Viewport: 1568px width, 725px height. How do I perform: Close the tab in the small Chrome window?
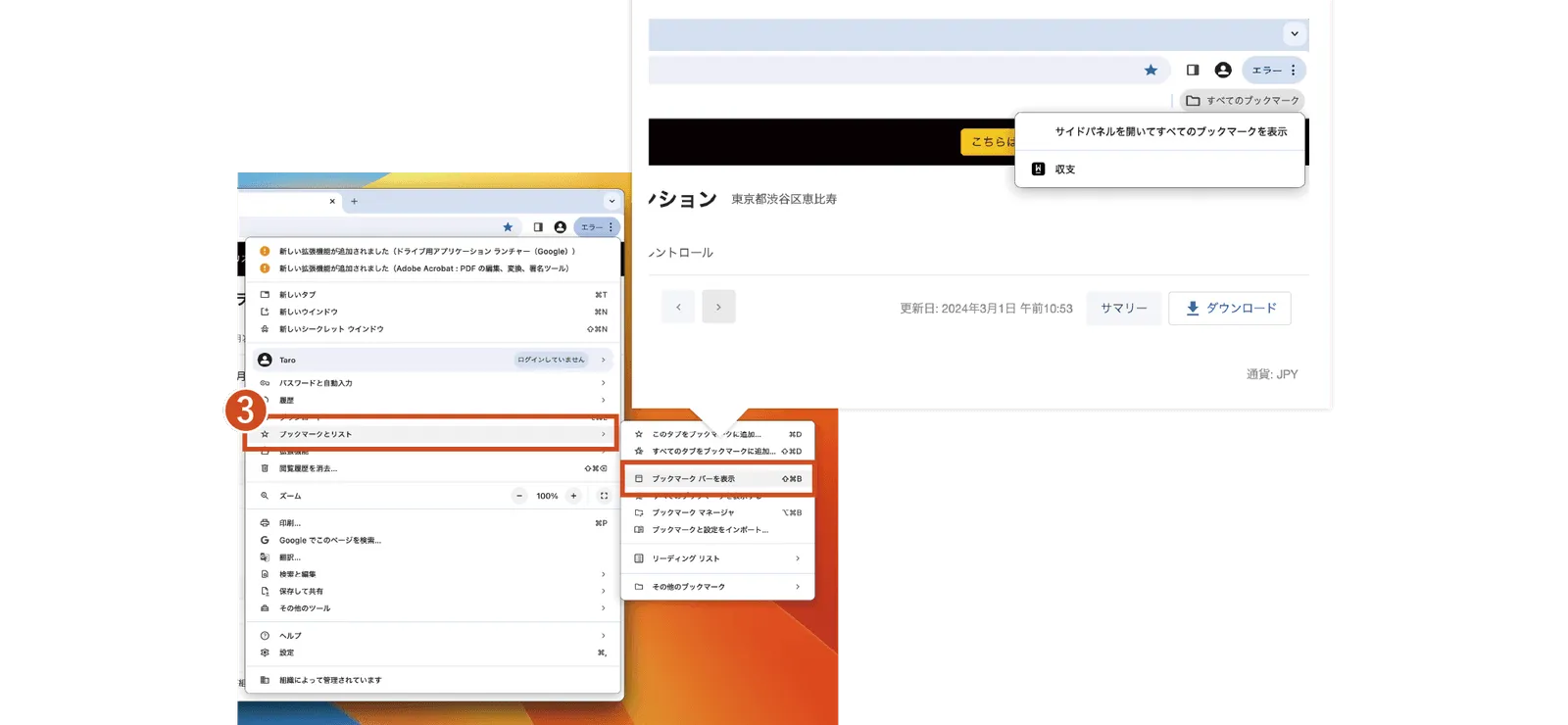[332, 201]
